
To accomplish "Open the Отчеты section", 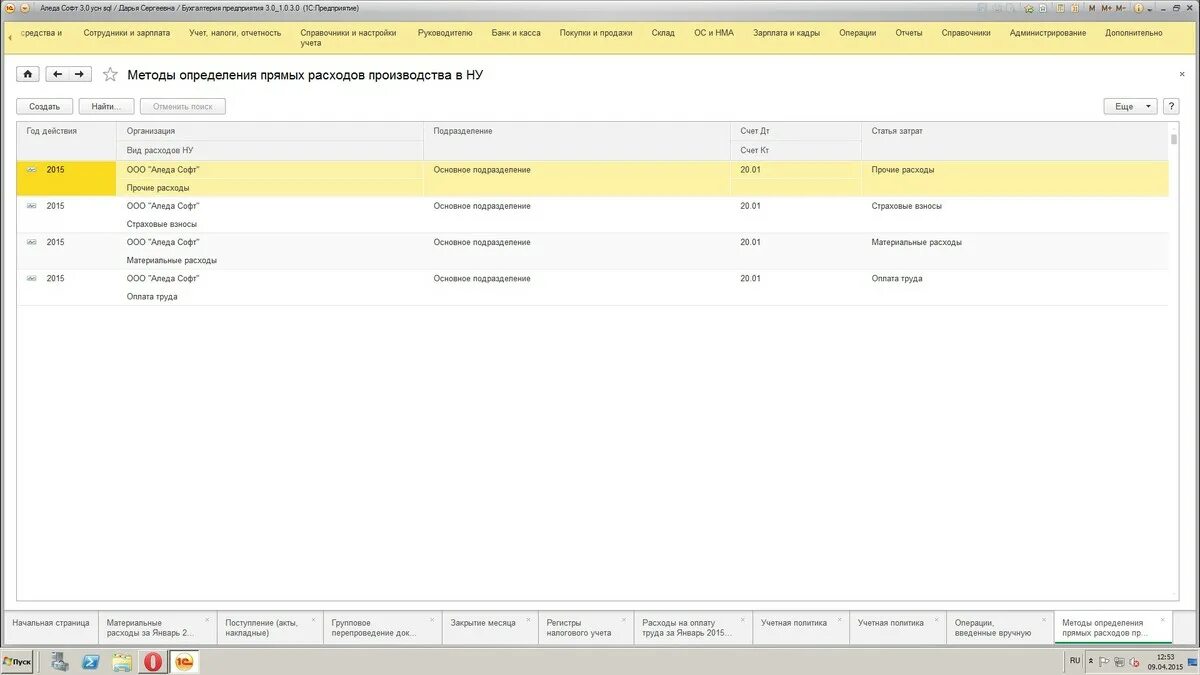I will 909,33.
